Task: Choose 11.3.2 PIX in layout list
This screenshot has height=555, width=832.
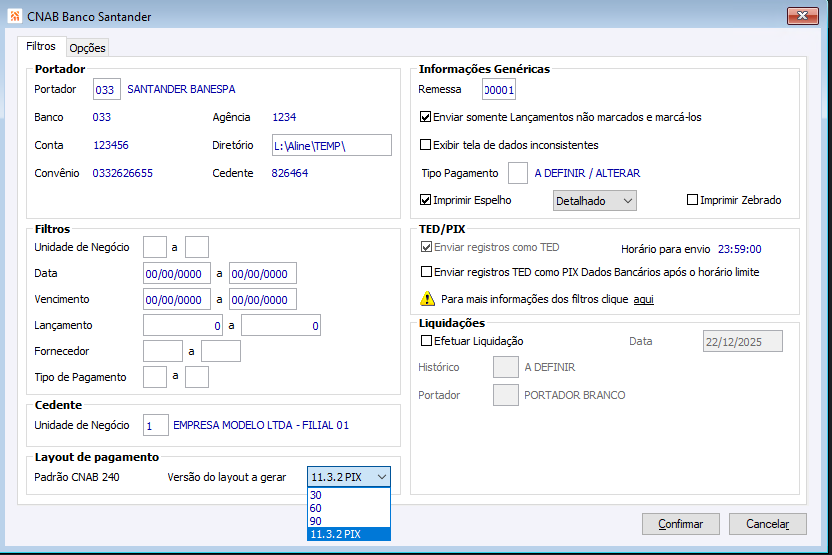Action: coord(349,534)
